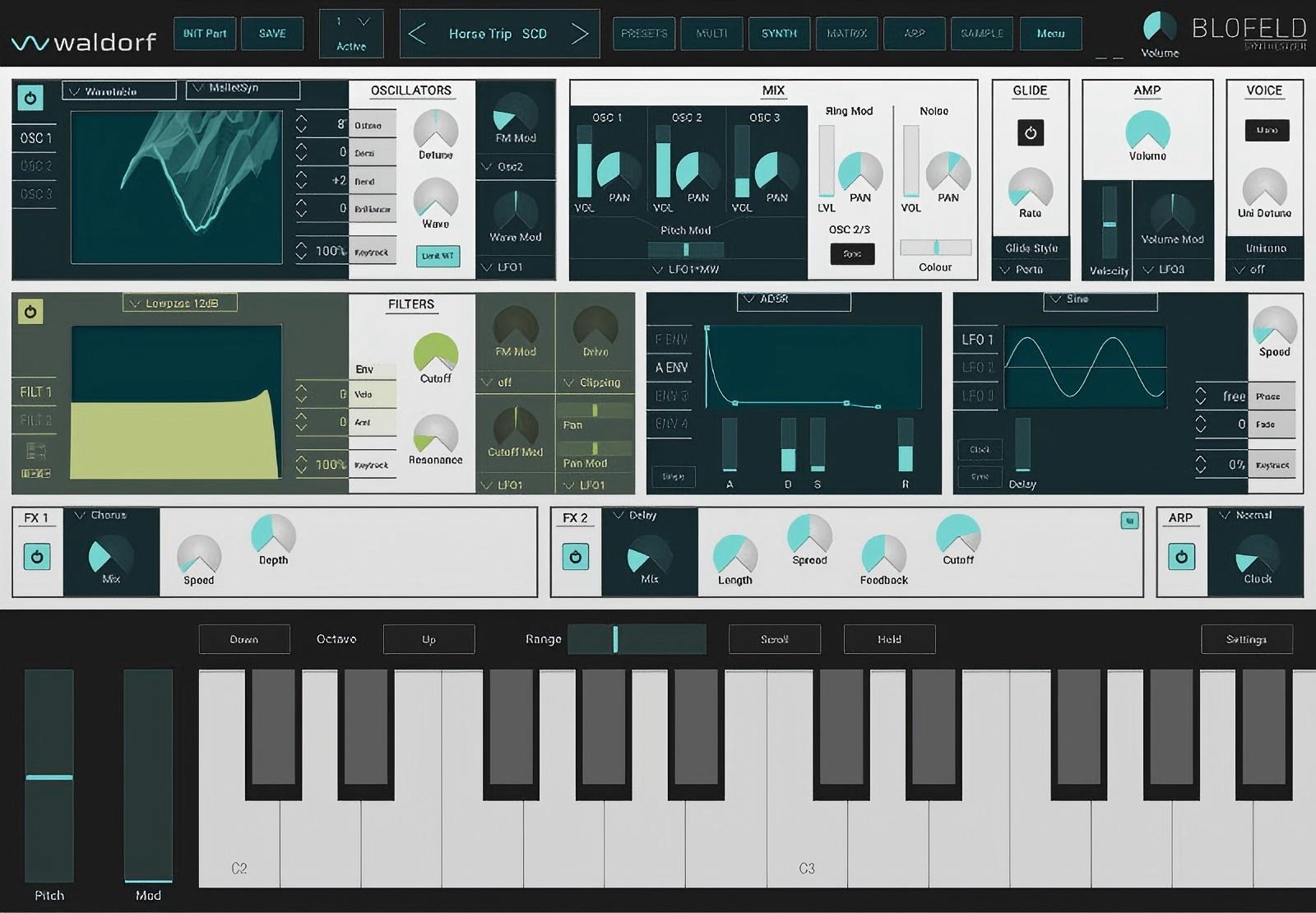Toggle the Oscillators section power button

point(30,99)
